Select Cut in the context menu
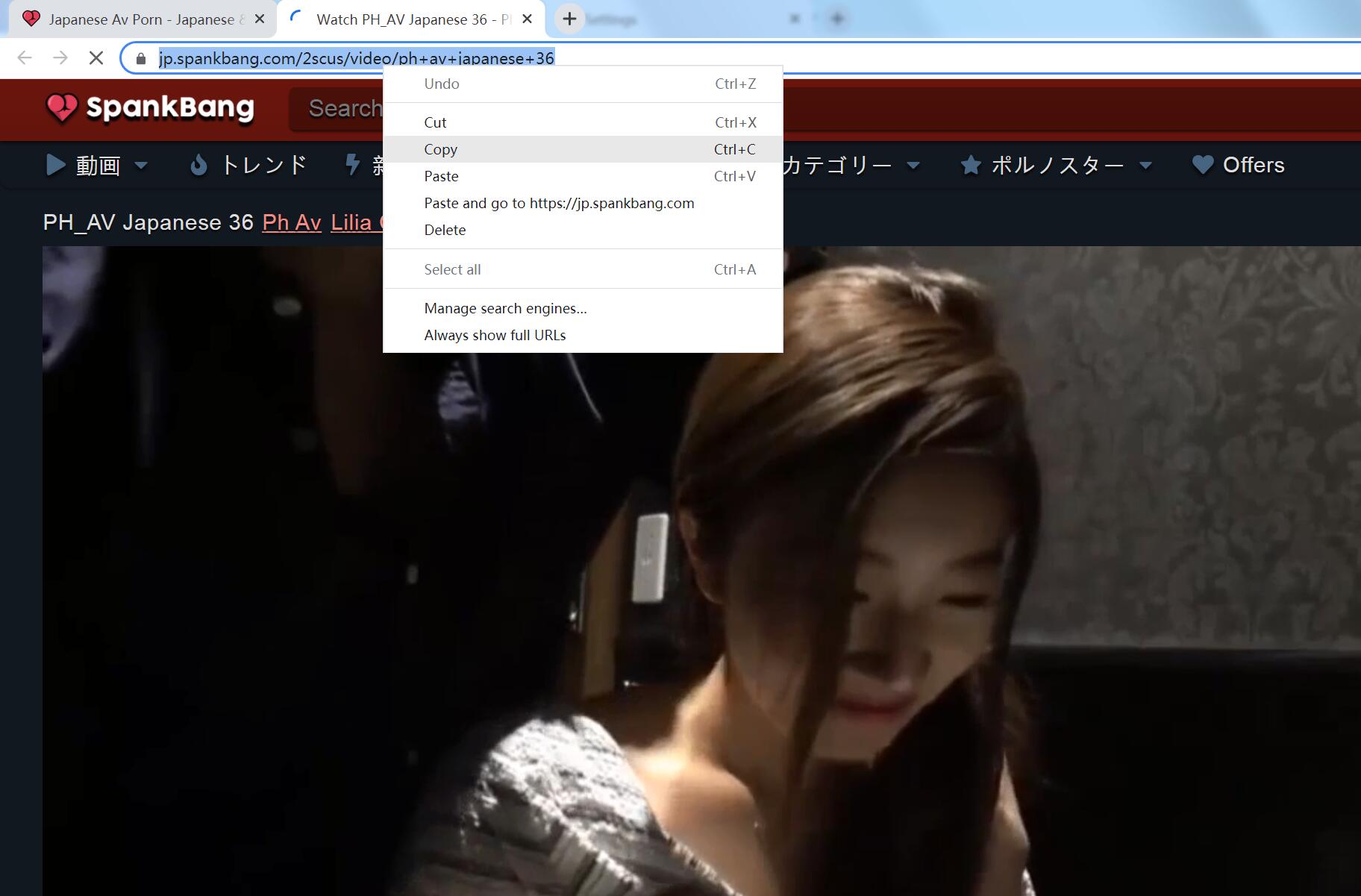Image resolution: width=1361 pixels, height=896 pixels. pos(435,122)
